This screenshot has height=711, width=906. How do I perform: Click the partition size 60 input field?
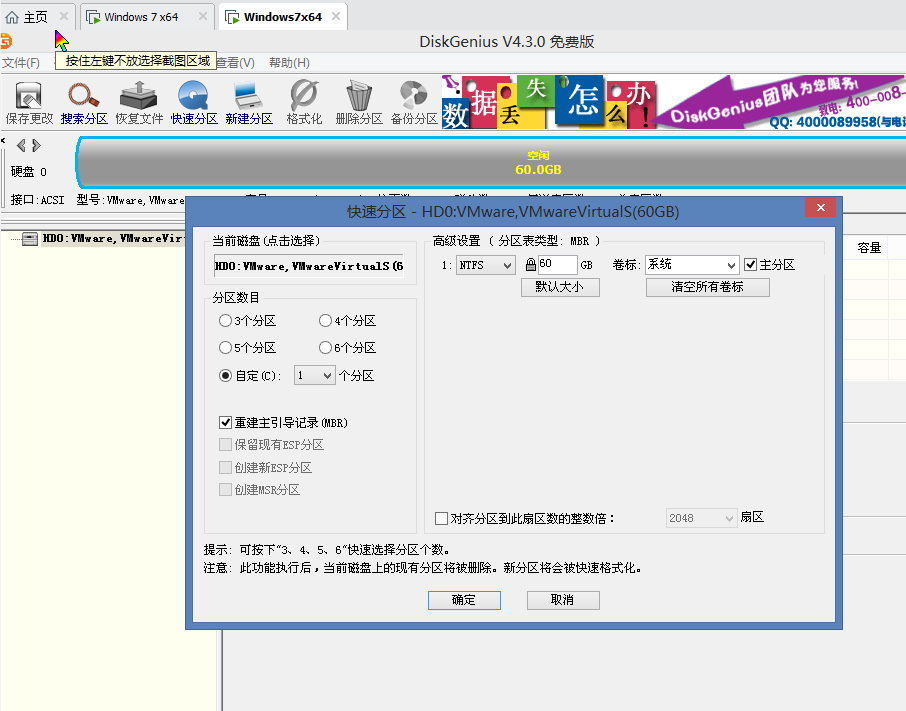557,265
